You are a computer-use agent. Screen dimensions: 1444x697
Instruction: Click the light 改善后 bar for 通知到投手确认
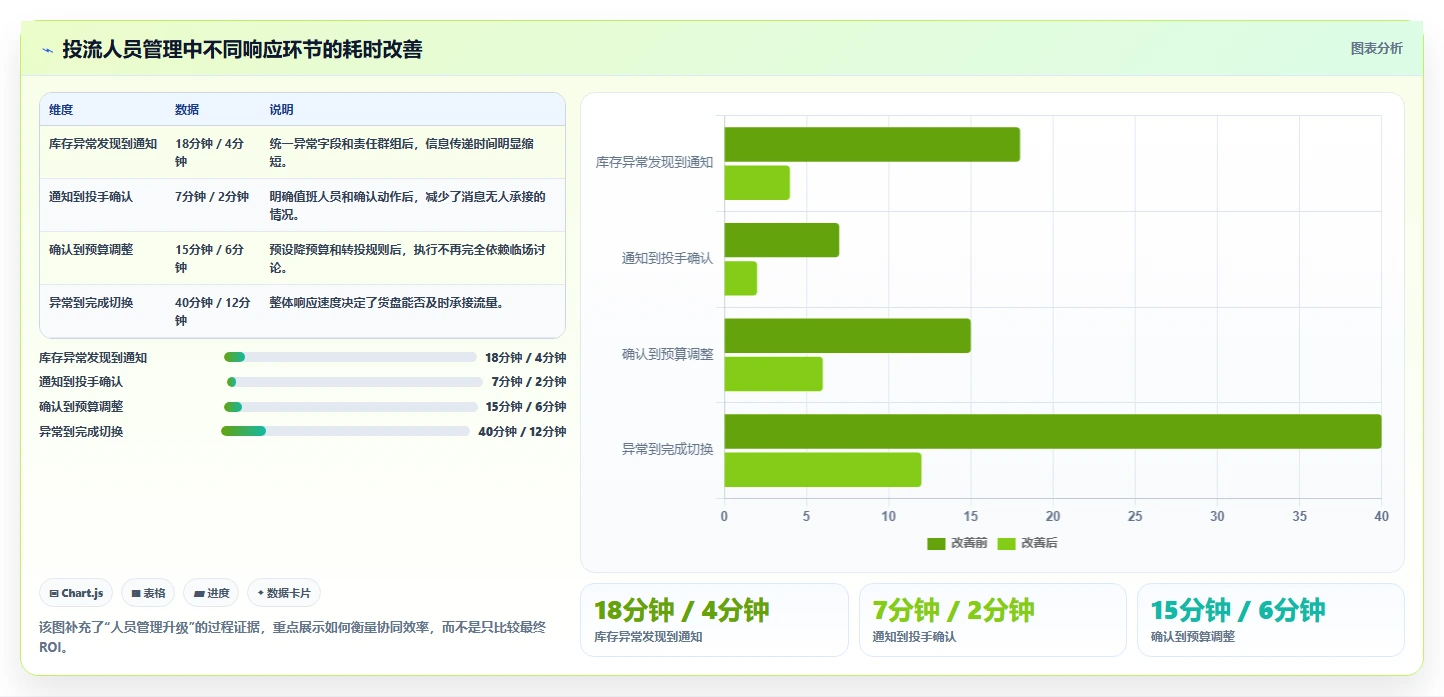pos(741,278)
